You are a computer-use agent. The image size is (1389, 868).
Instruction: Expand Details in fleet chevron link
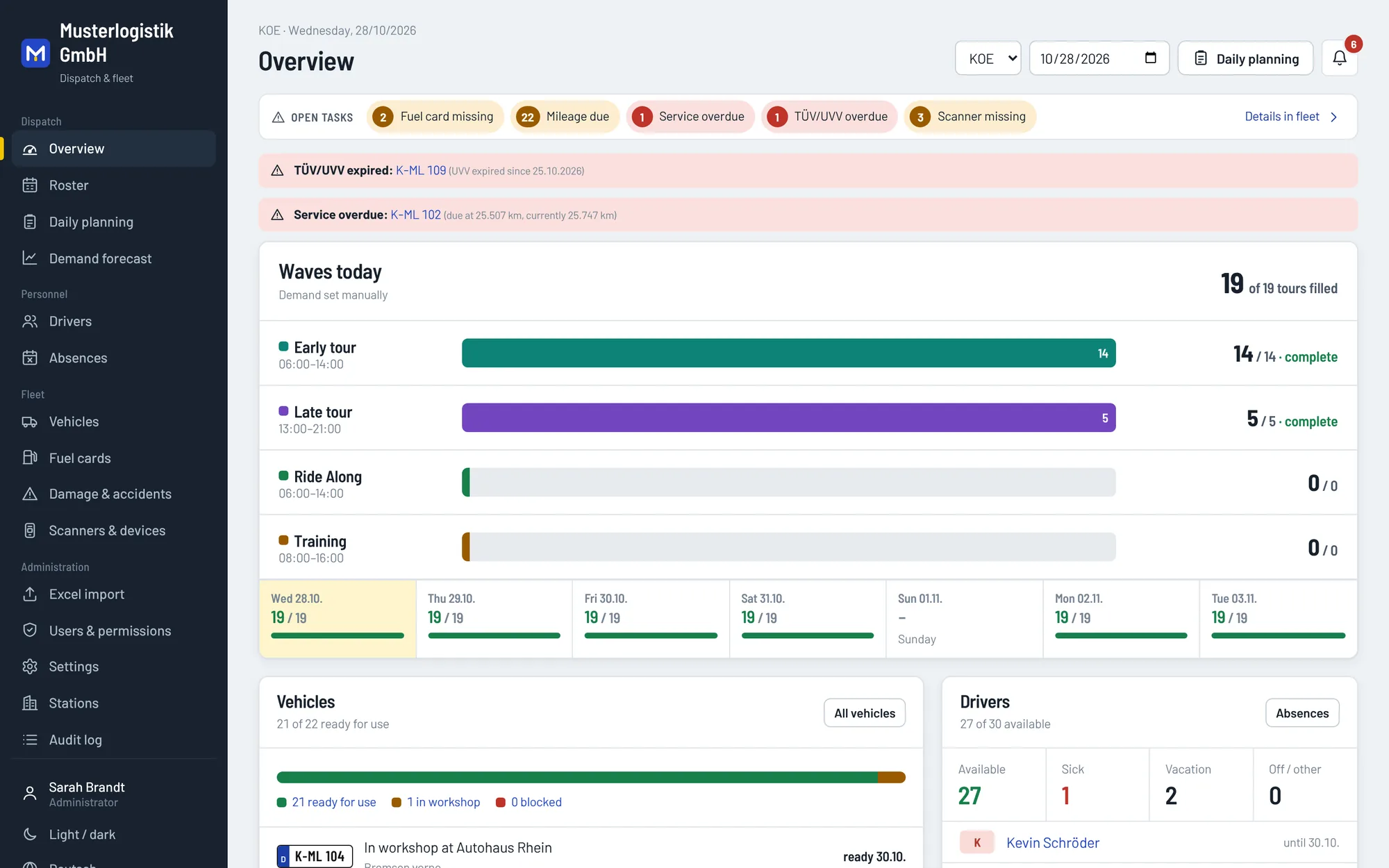[x=1291, y=117]
